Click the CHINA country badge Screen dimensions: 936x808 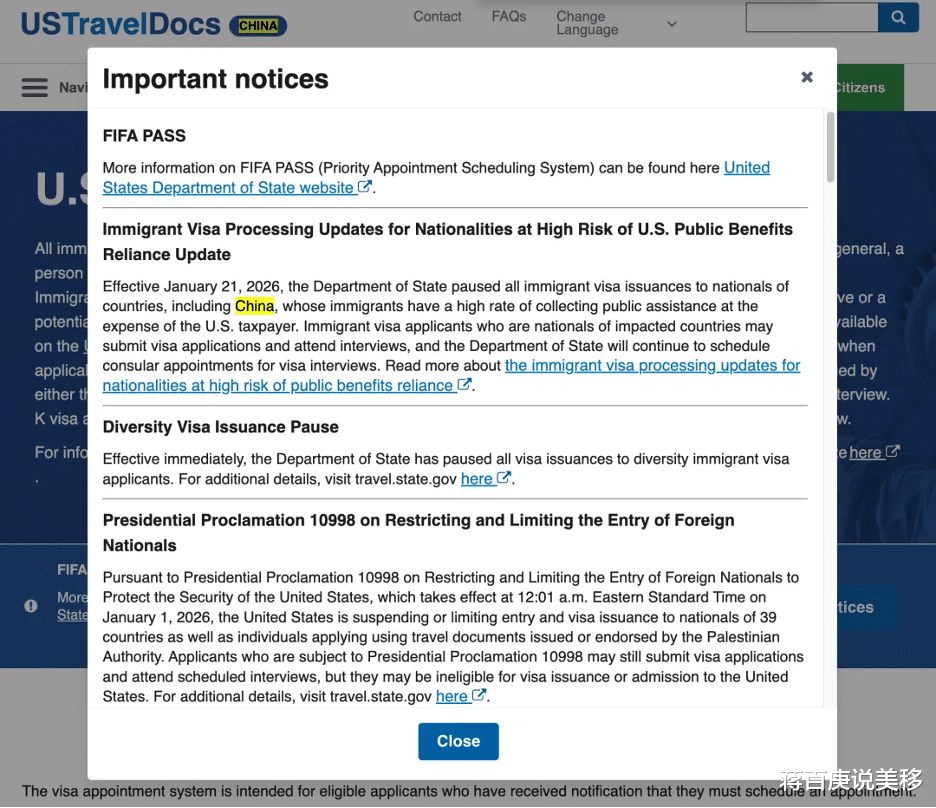pyautogui.click(x=258, y=26)
